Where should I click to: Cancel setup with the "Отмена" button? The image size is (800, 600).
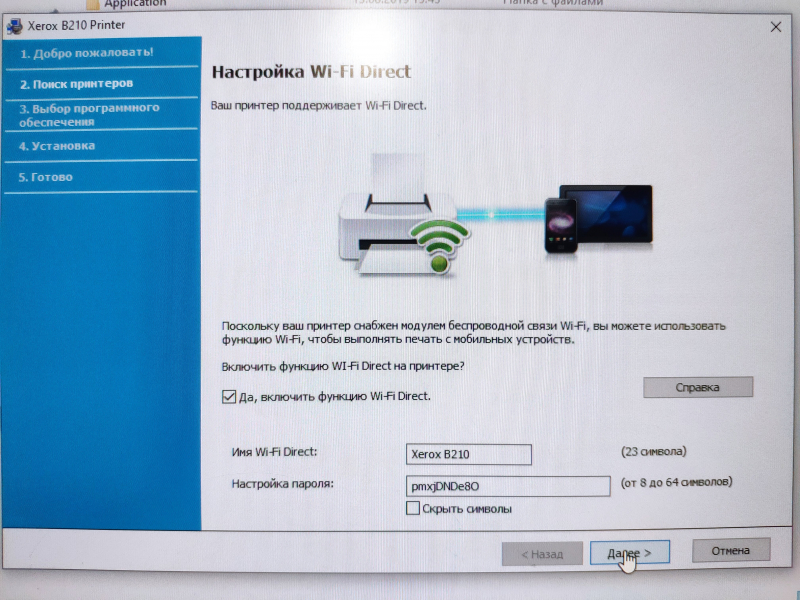point(730,550)
